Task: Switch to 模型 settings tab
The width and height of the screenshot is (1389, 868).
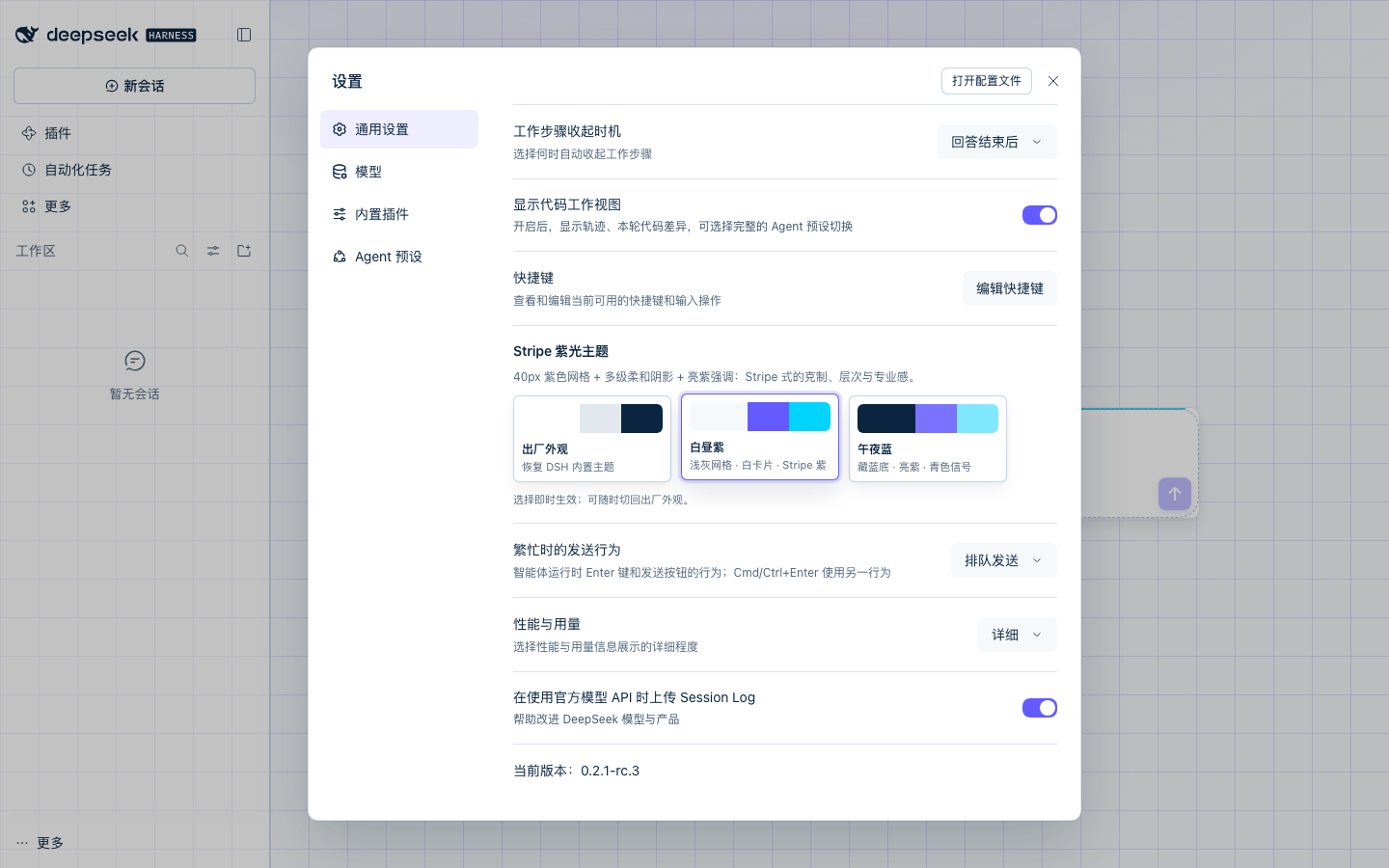Action: click(399, 172)
